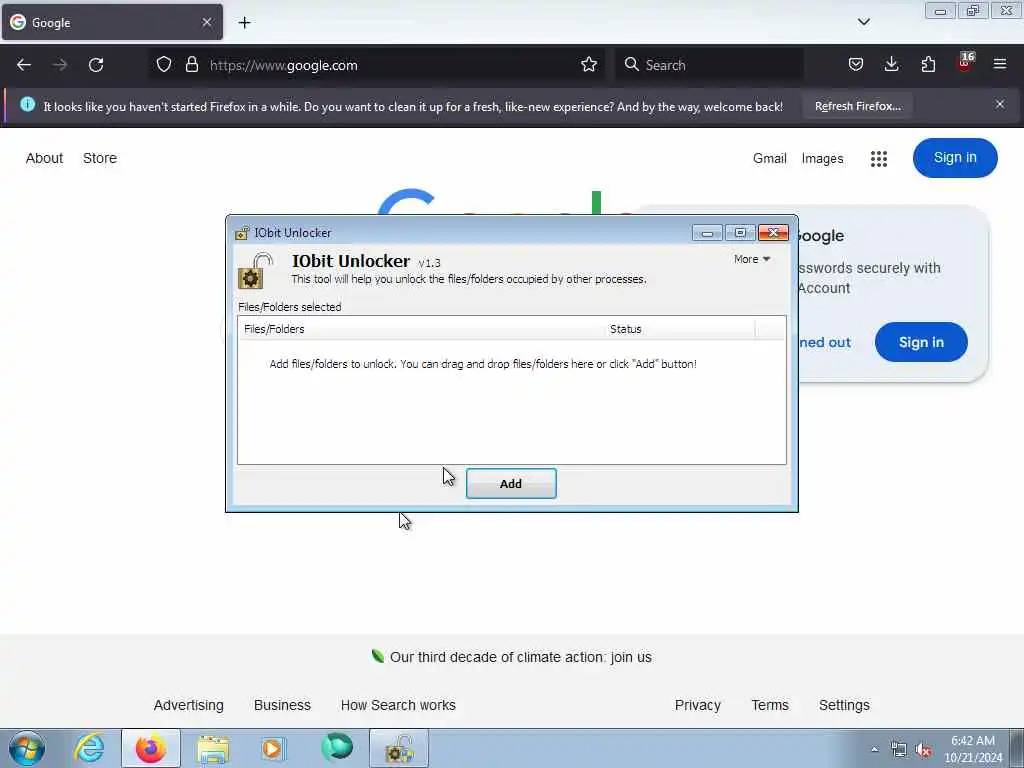Click the signed out link in promo card

point(824,342)
